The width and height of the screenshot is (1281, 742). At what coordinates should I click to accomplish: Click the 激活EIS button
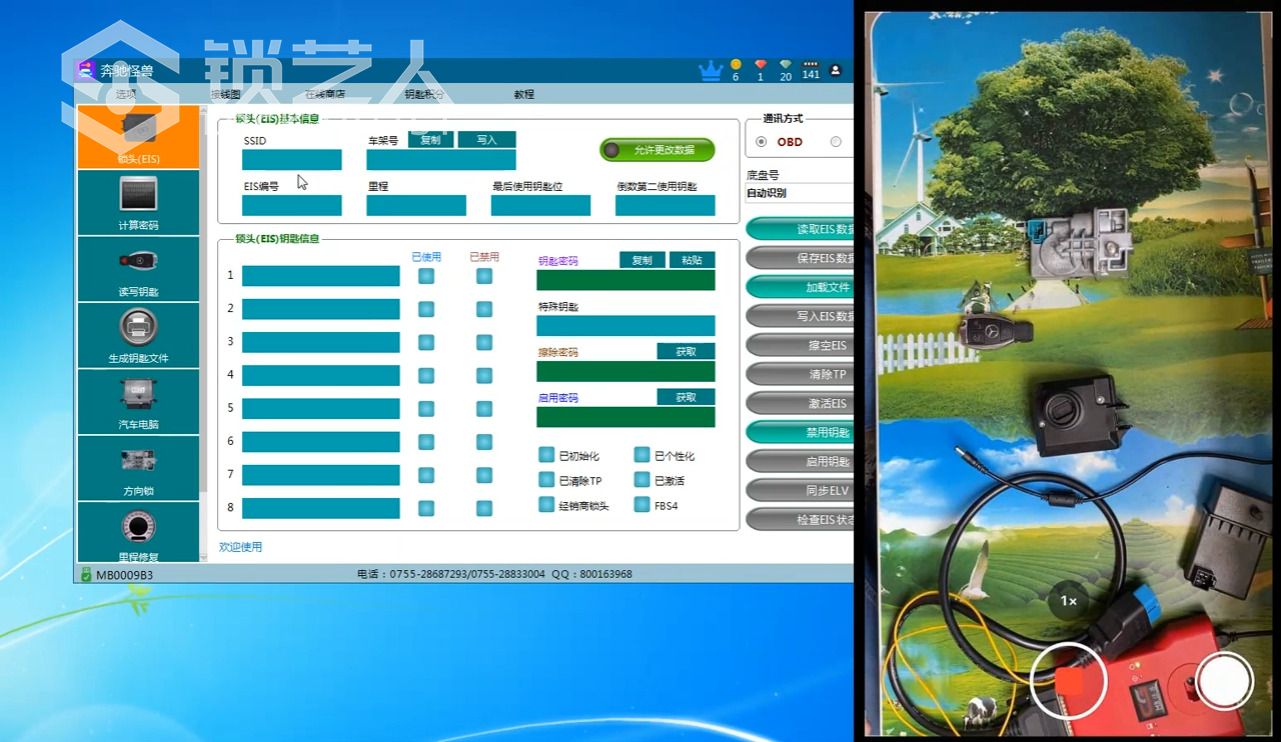[800, 403]
